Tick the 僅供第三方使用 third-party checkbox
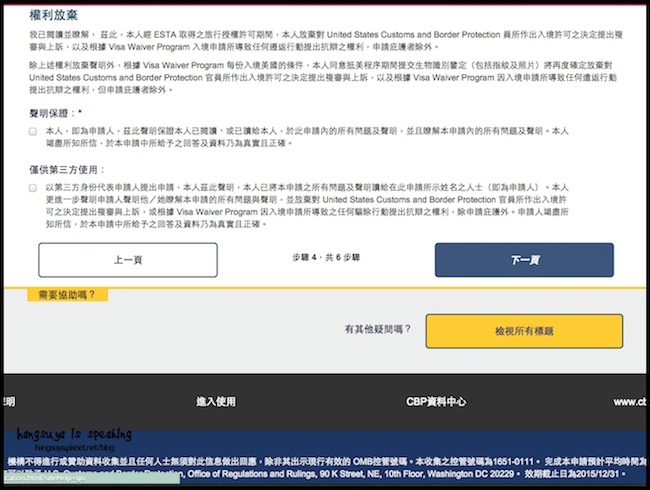 coord(33,188)
